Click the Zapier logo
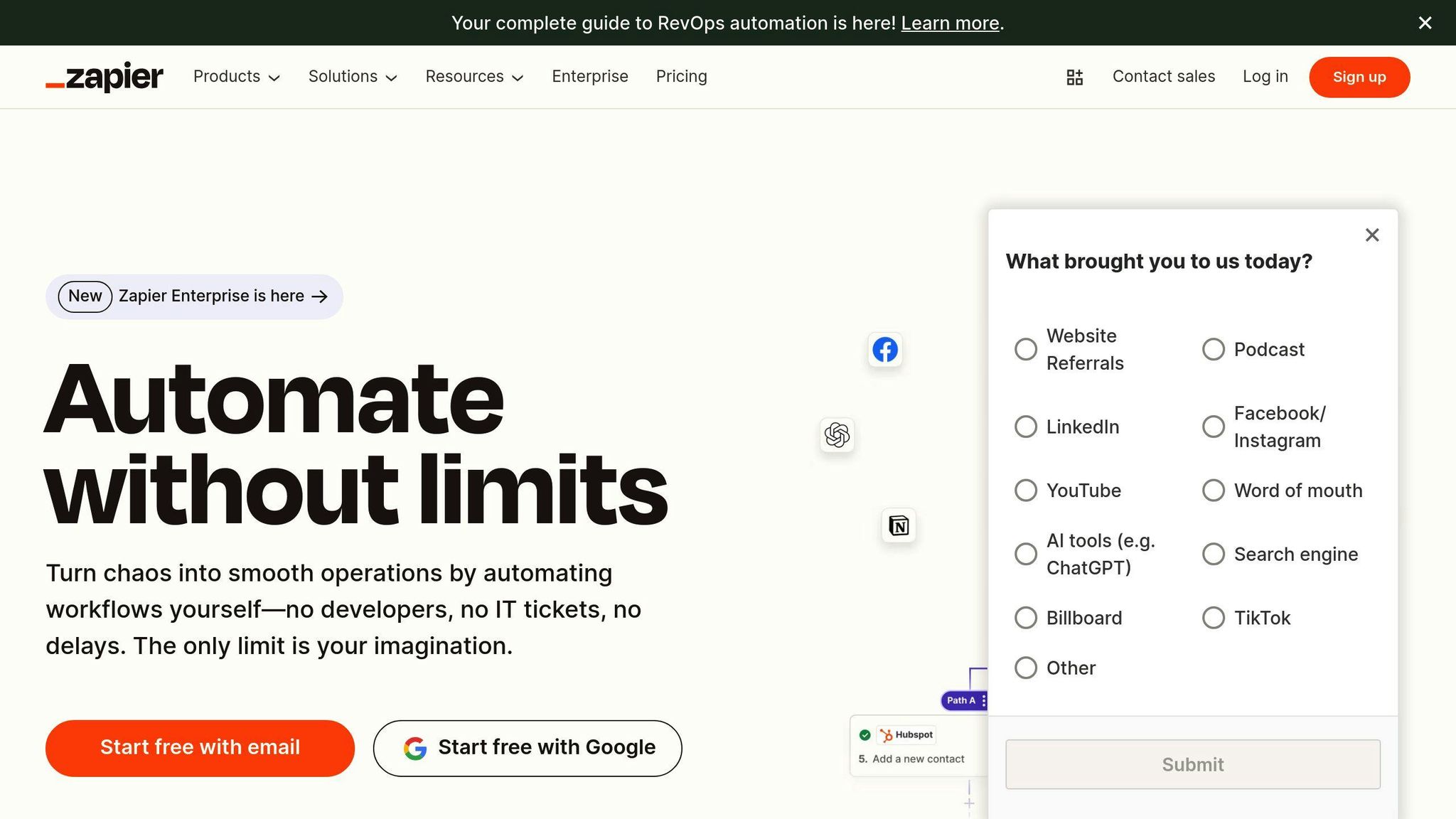Viewport: 1456px width, 819px height. 104,77
